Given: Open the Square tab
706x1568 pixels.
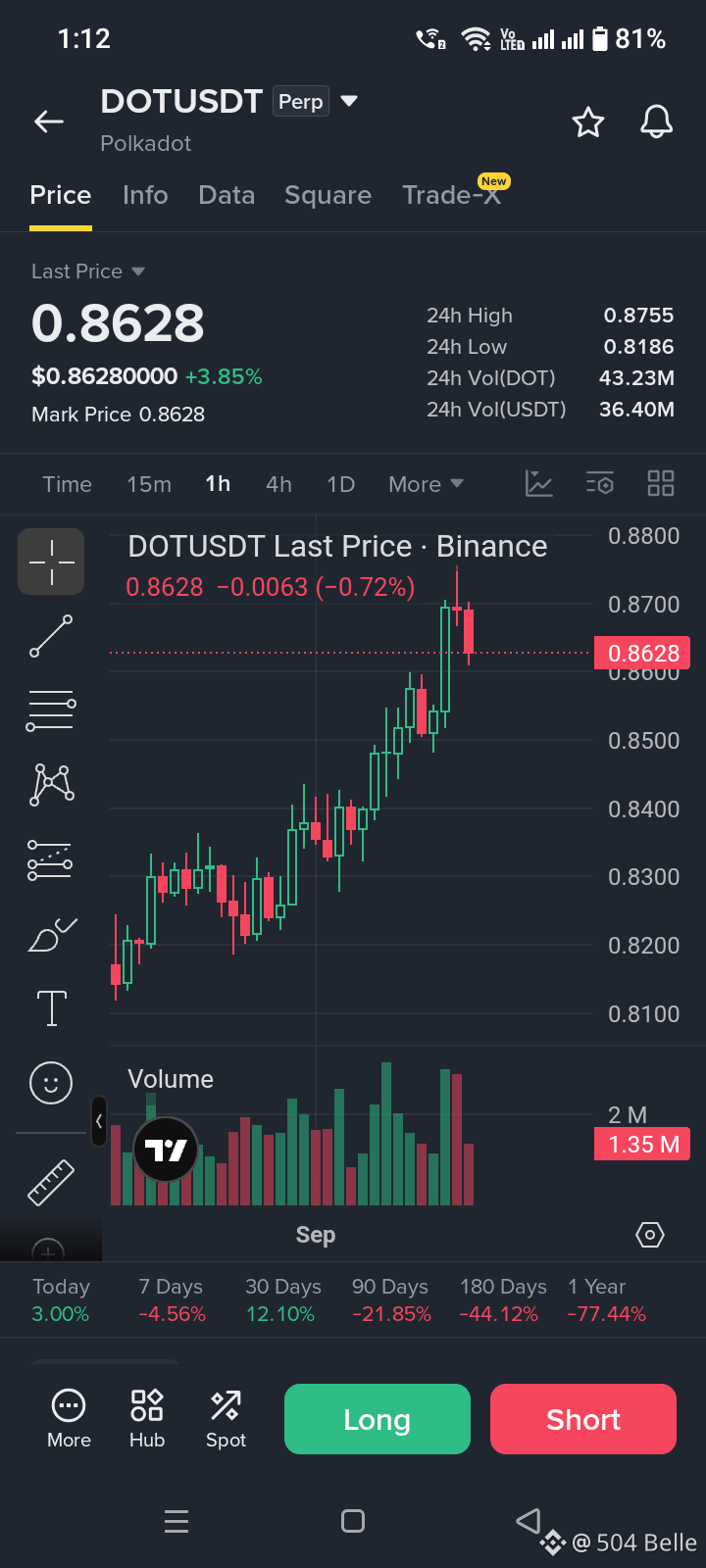Looking at the screenshot, I should tap(328, 195).
